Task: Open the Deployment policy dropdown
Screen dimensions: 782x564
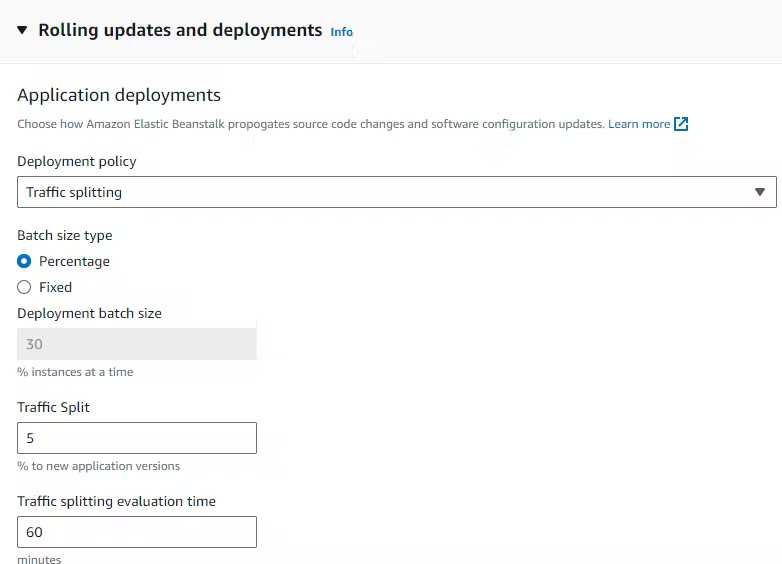Action: coord(397,192)
